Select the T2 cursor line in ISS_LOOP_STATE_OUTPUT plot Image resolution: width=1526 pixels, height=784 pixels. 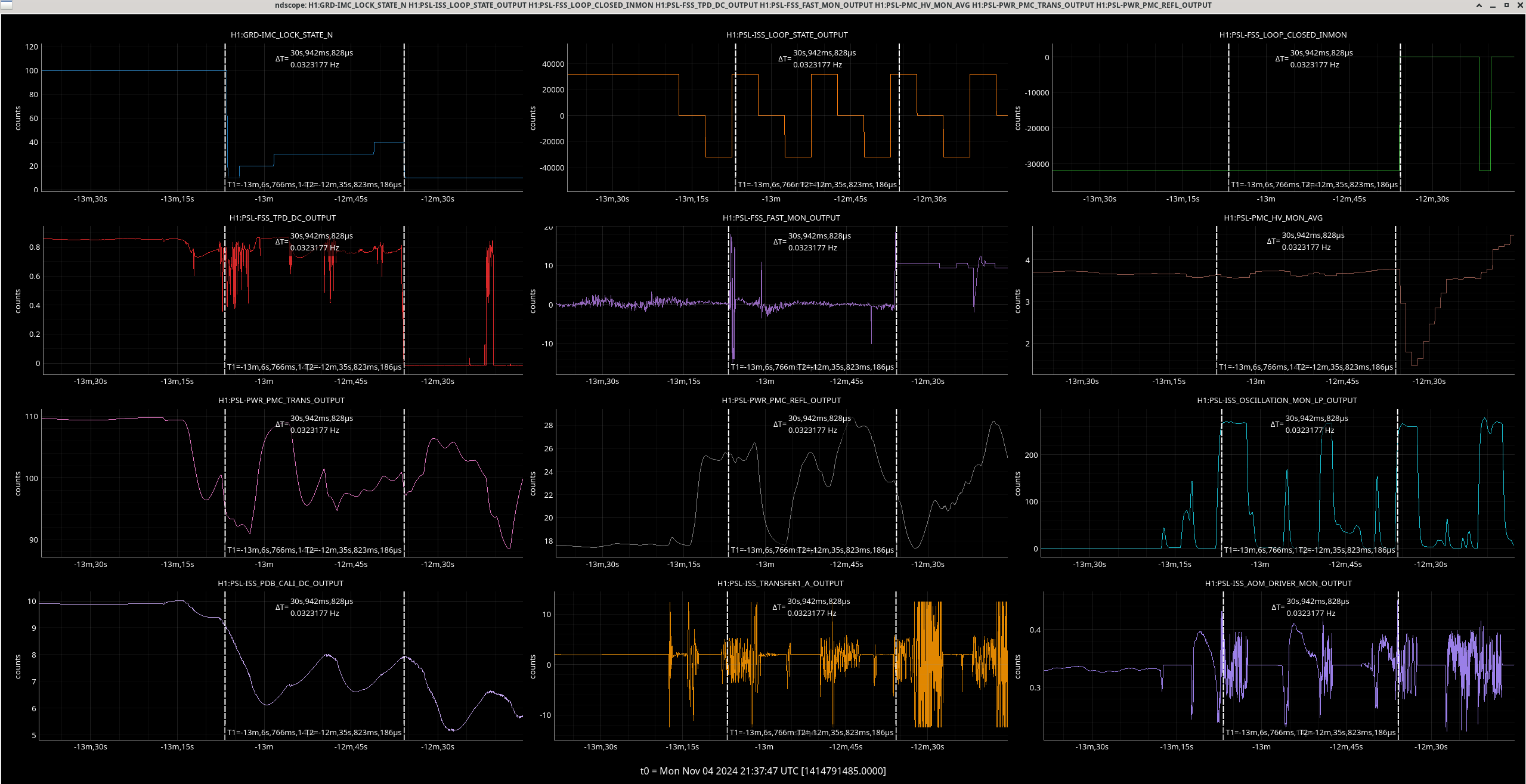tap(899, 117)
